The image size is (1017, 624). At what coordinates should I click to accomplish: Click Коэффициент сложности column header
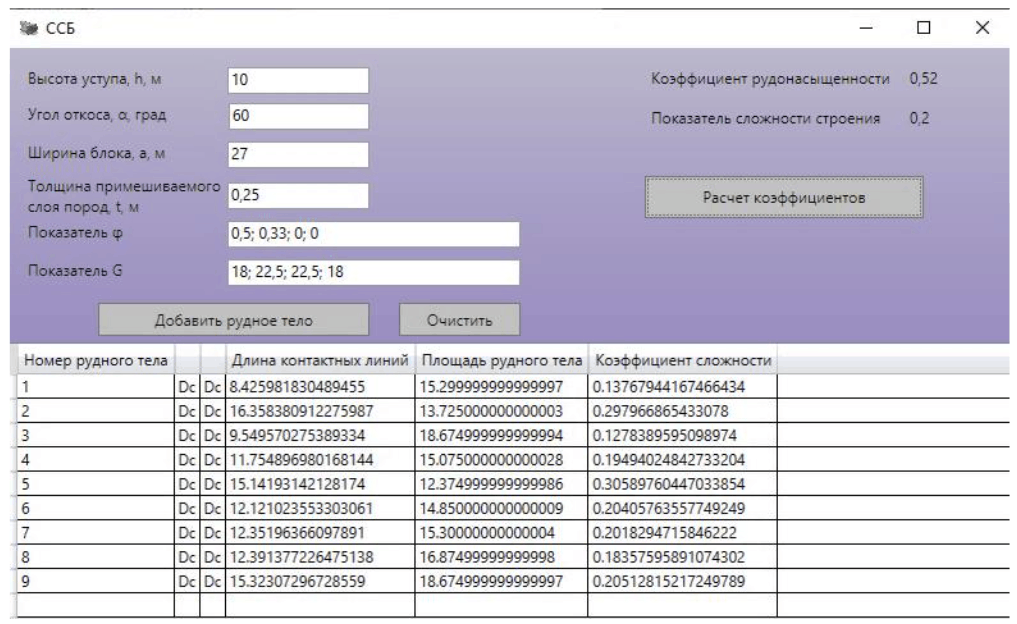(x=682, y=359)
